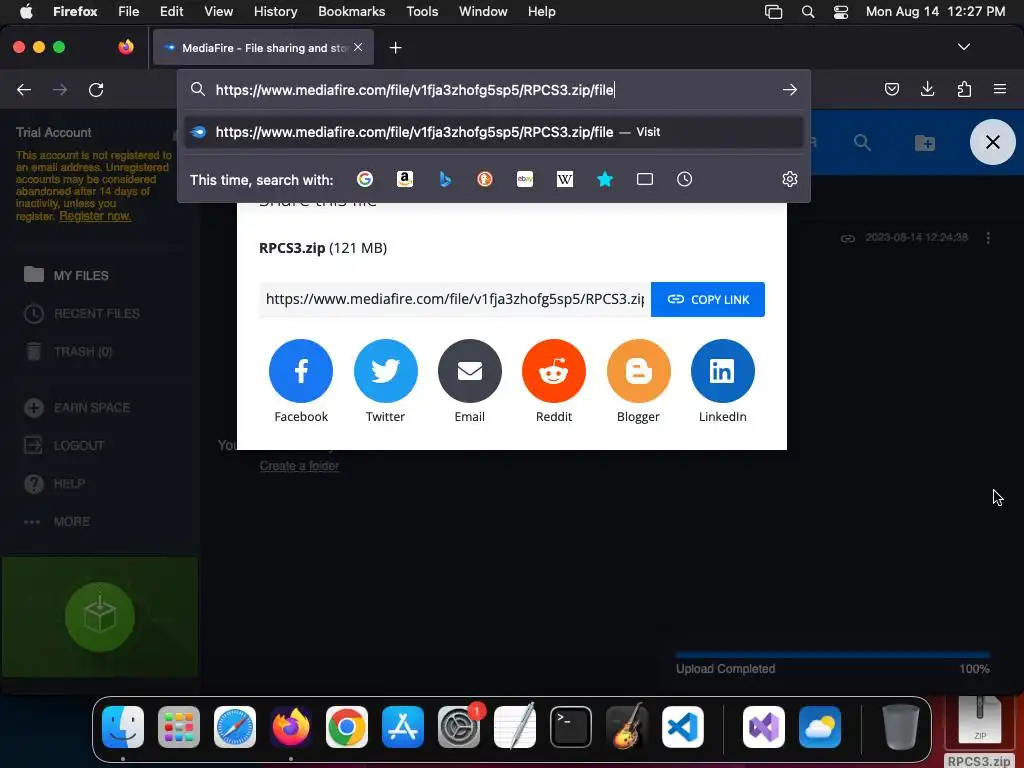Reload the current page
The height and width of the screenshot is (768, 1024).
tap(96, 89)
